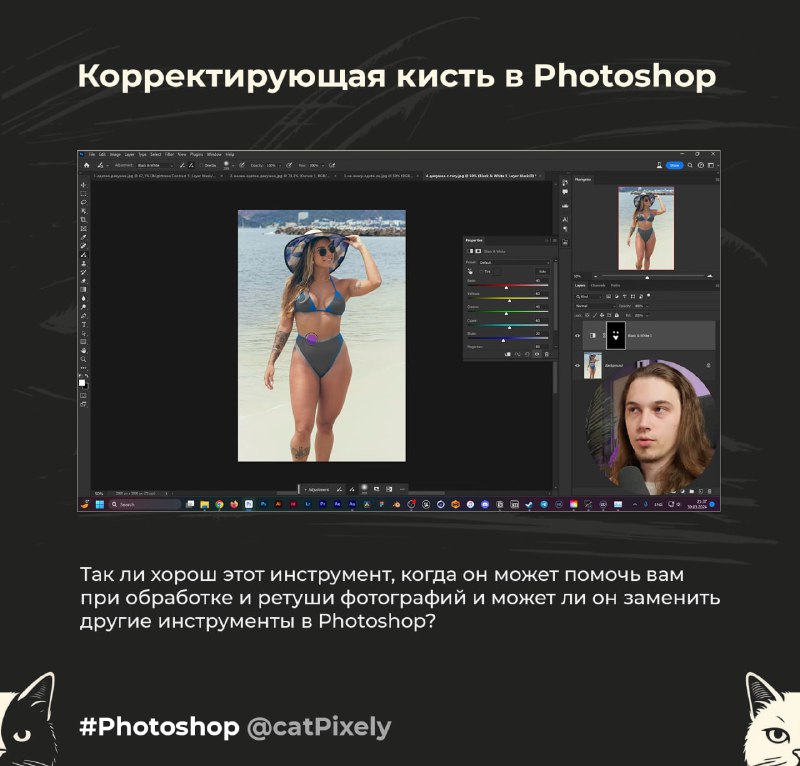Select the Crop tool
Viewport: 800px width, 766px height.
click(83, 219)
